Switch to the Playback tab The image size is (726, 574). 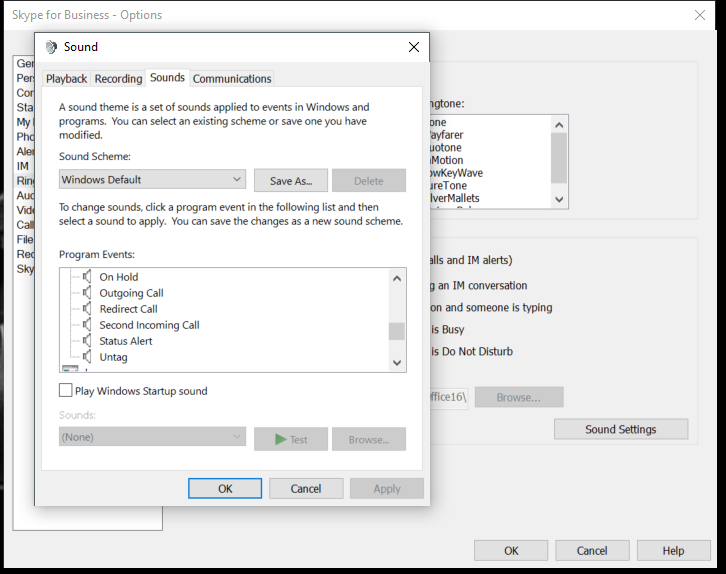(66, 79)
